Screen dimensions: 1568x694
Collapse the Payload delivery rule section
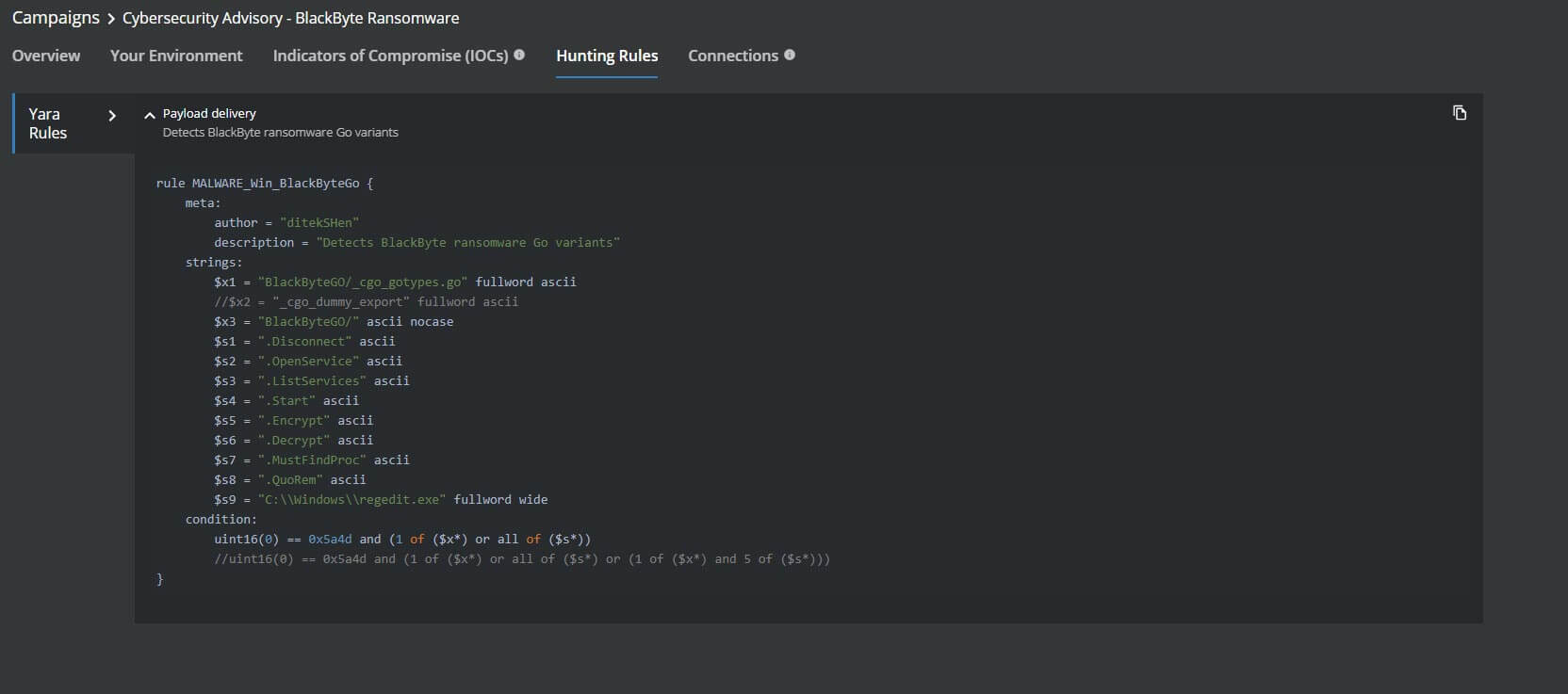click(149, 115)
